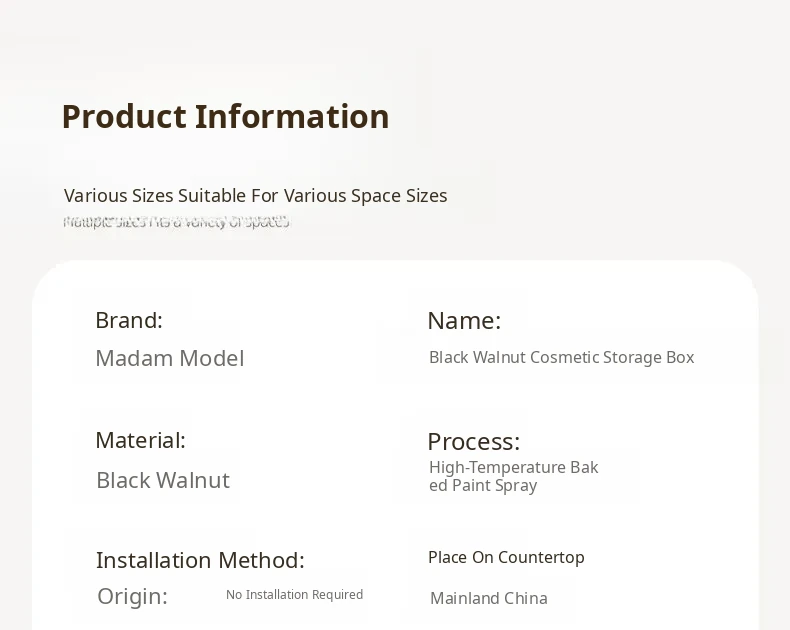Click the Product Information heading

(x=225, y=117)
